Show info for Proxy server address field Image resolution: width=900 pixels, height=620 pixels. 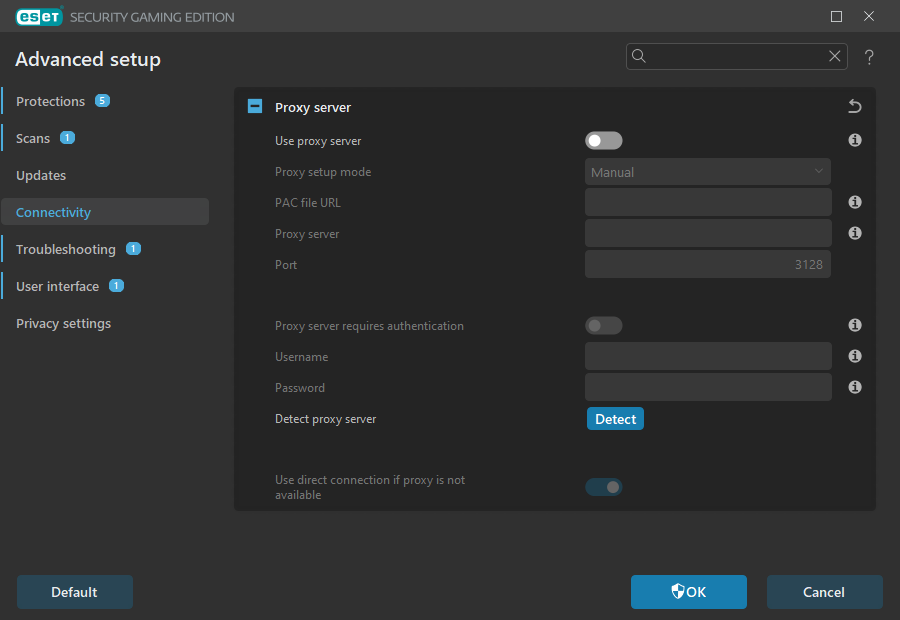tap(855, 233)
